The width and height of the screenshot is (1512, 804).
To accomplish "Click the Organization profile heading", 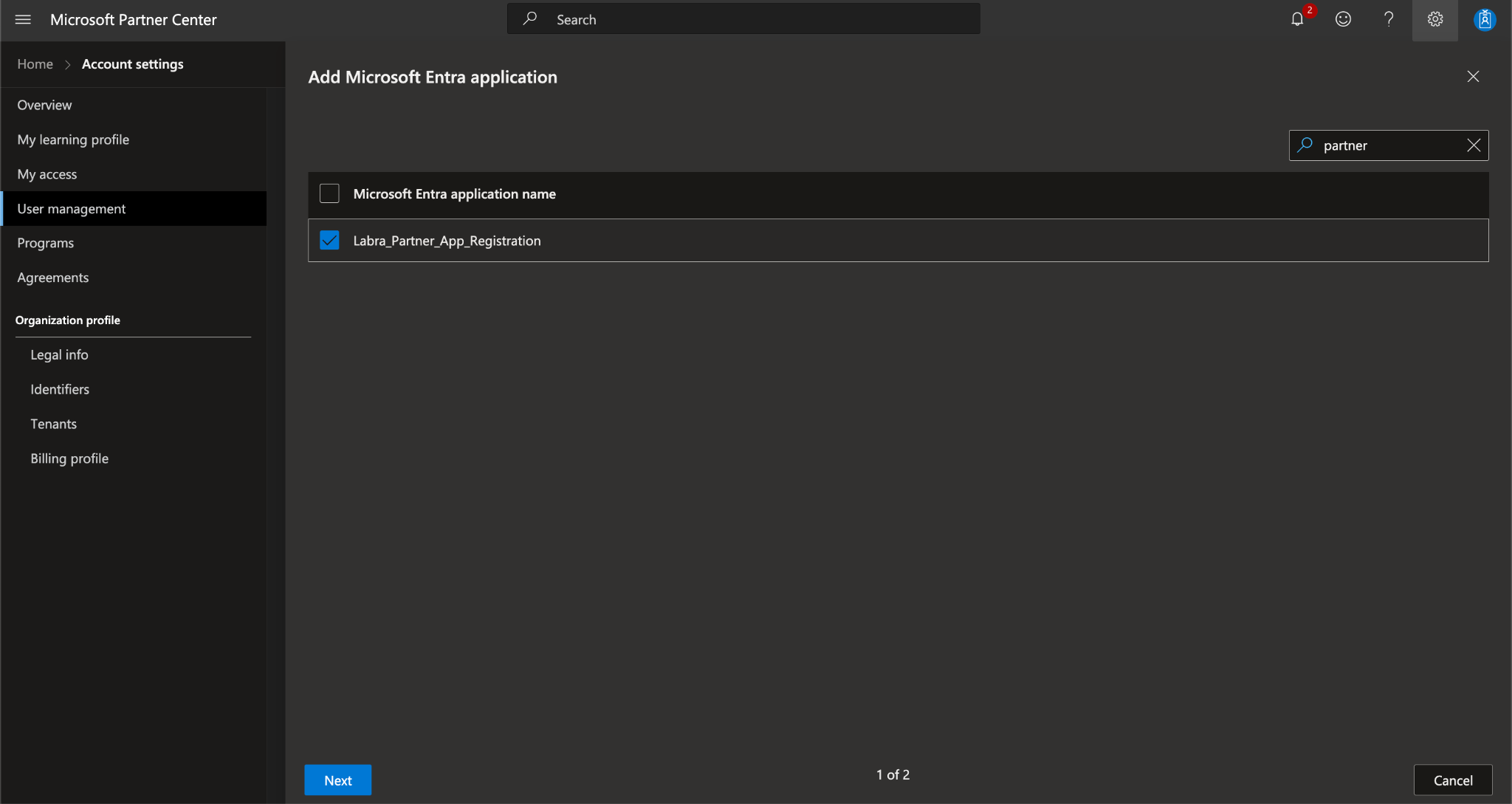I will click(x=68, y=320).
